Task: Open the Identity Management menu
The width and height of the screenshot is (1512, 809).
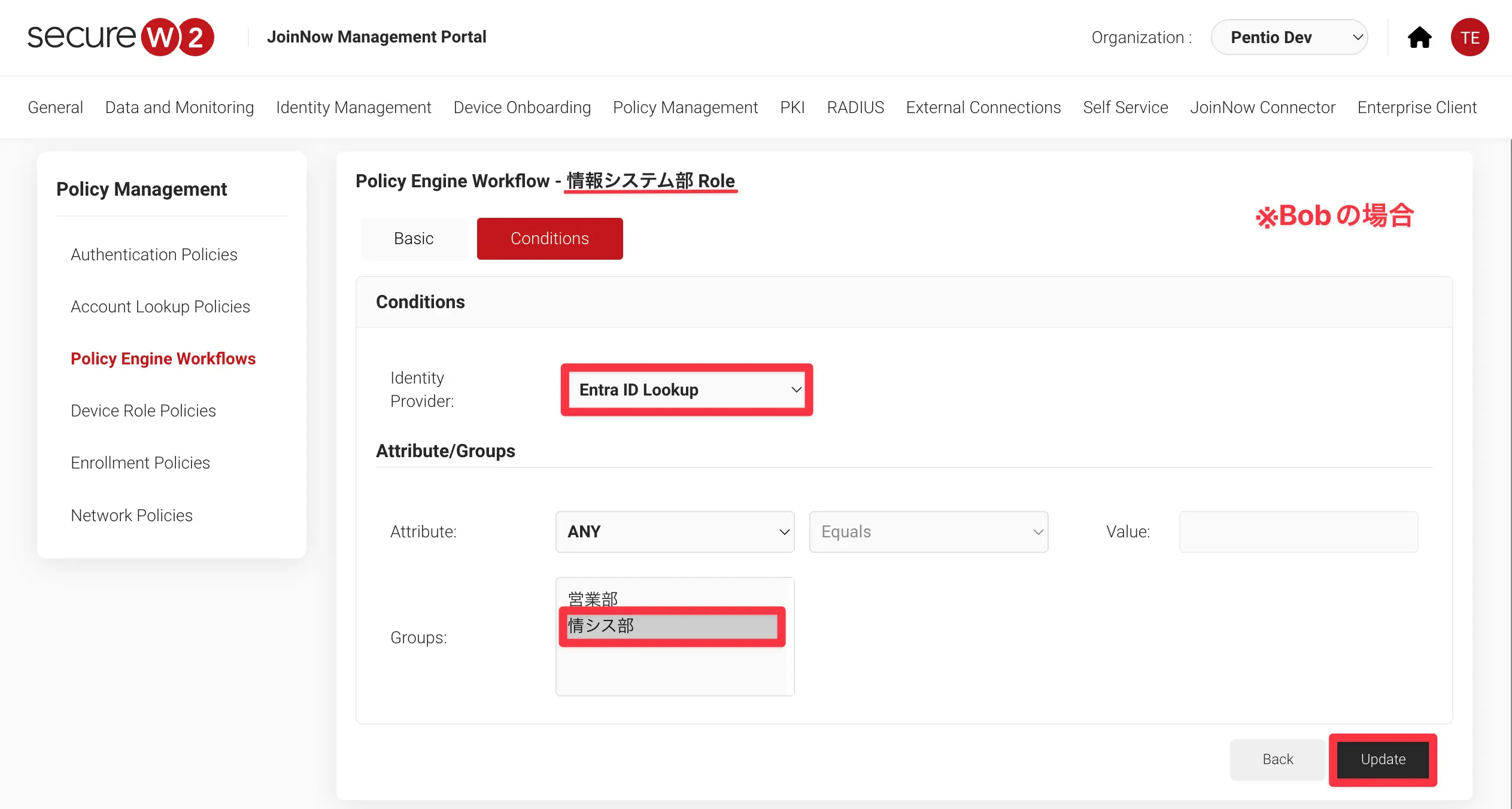Action: pyautogui.click(x=353, y=108)
